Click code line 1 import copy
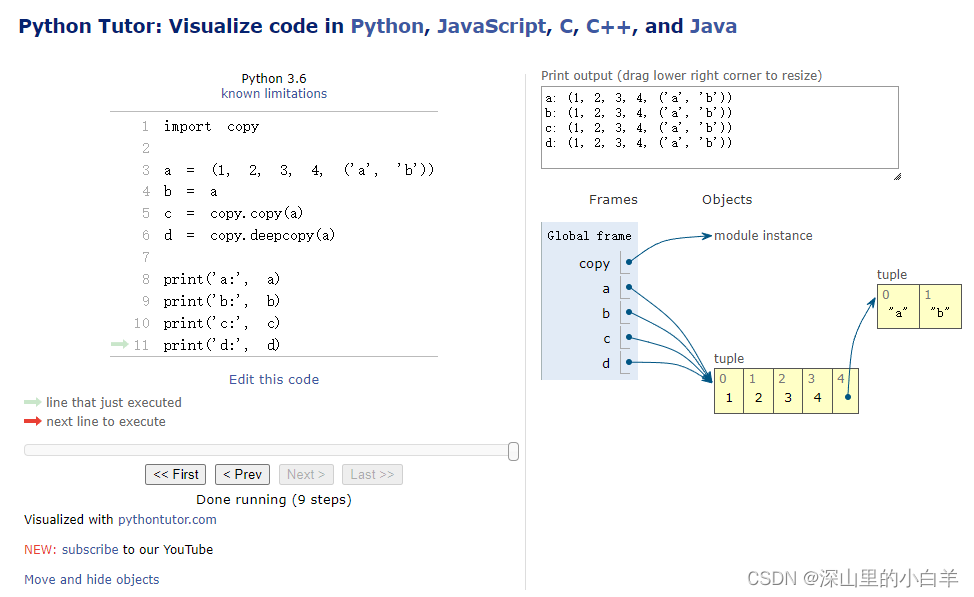This screenshot has width=974, height=597. 211,127
